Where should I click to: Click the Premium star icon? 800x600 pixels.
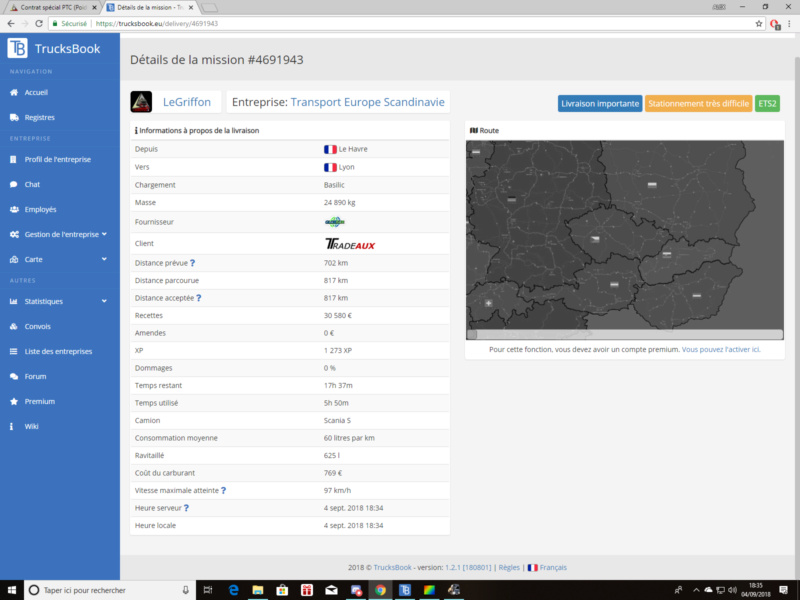[14, 401]
